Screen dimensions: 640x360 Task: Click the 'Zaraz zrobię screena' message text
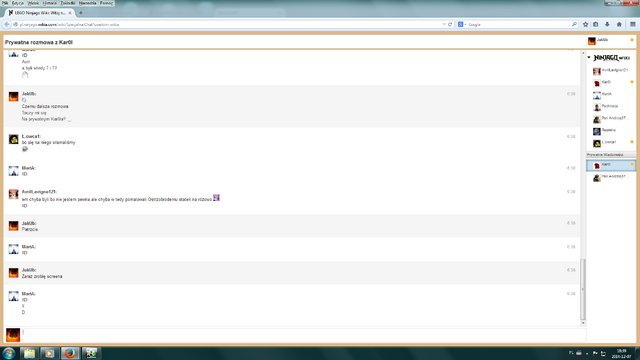pos(42,277)
